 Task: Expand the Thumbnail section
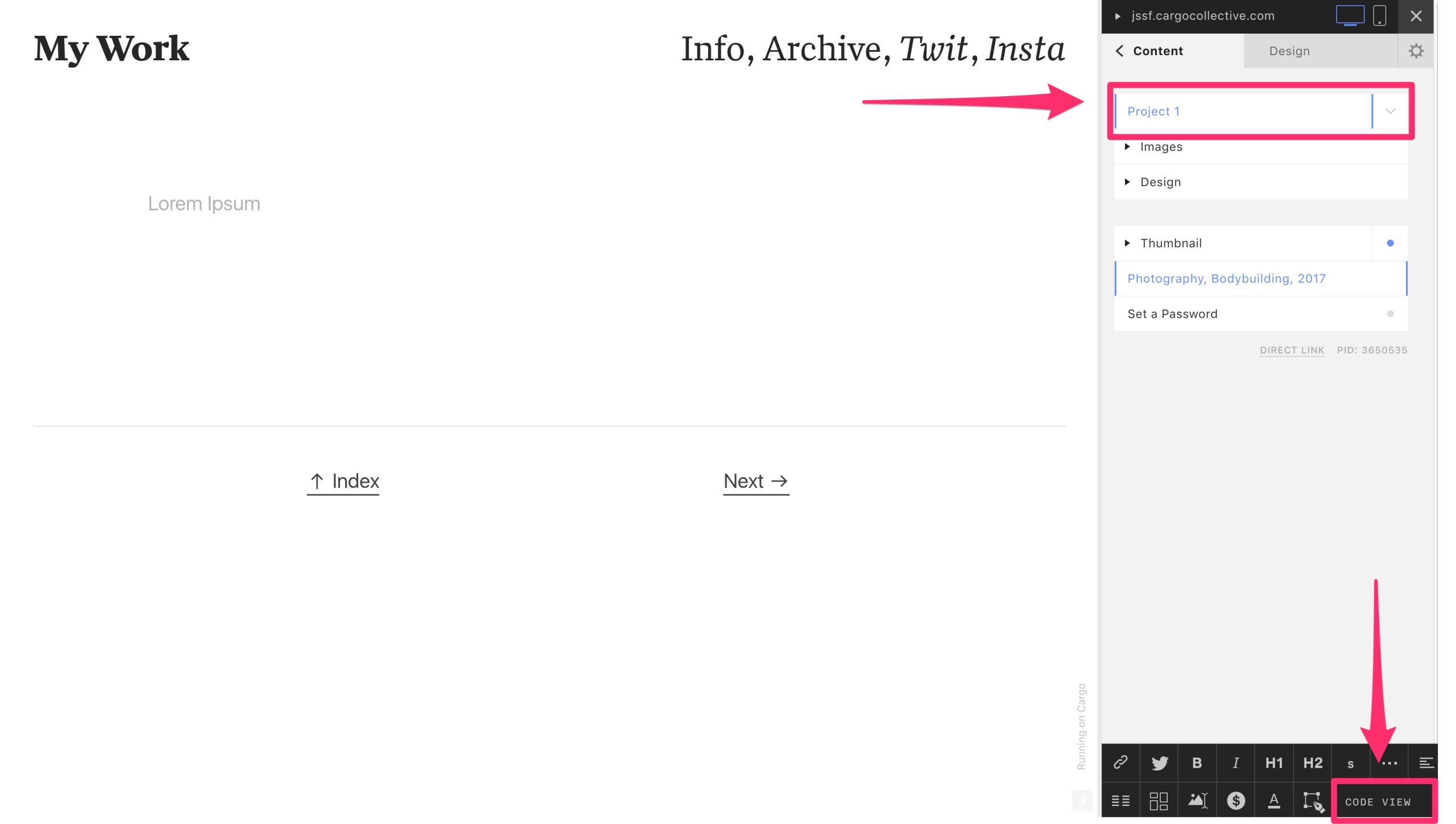tap(1170, 243)
